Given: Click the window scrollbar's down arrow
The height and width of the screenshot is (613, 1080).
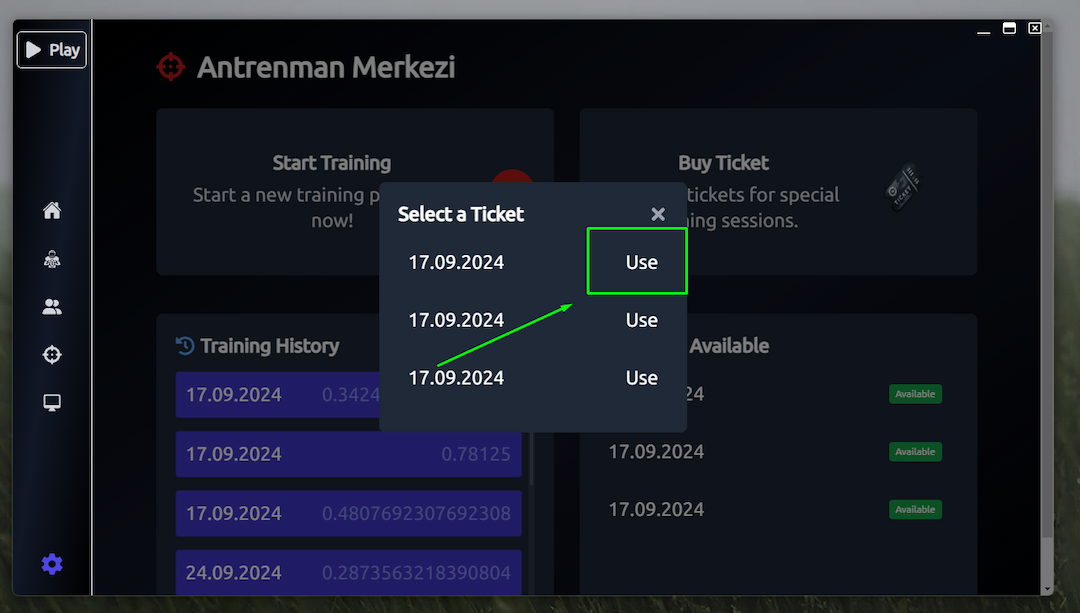Looking at the screenshot, I should tap(1046, 588).
